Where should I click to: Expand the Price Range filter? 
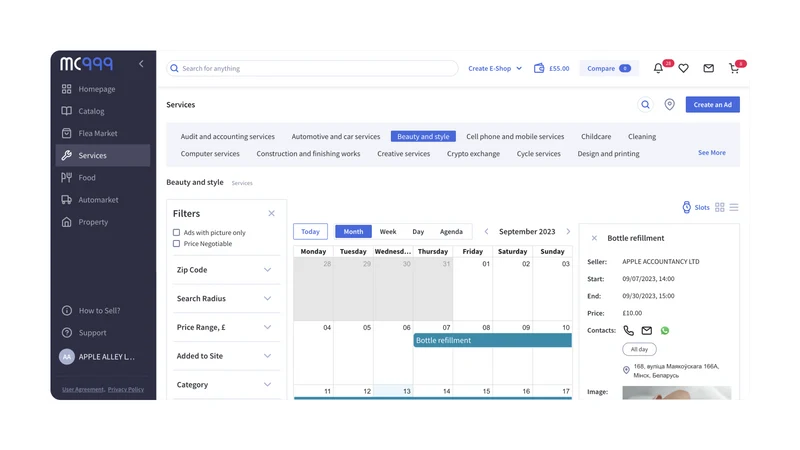pyautogui.click(x=224, y=327)
